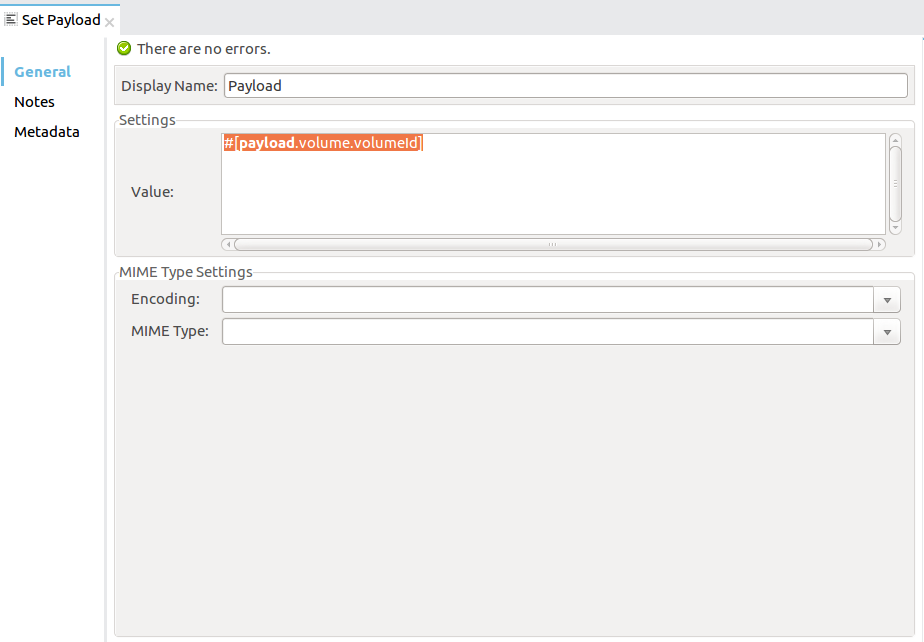Expand the Encoding dropdown arrow

(887, 300)
